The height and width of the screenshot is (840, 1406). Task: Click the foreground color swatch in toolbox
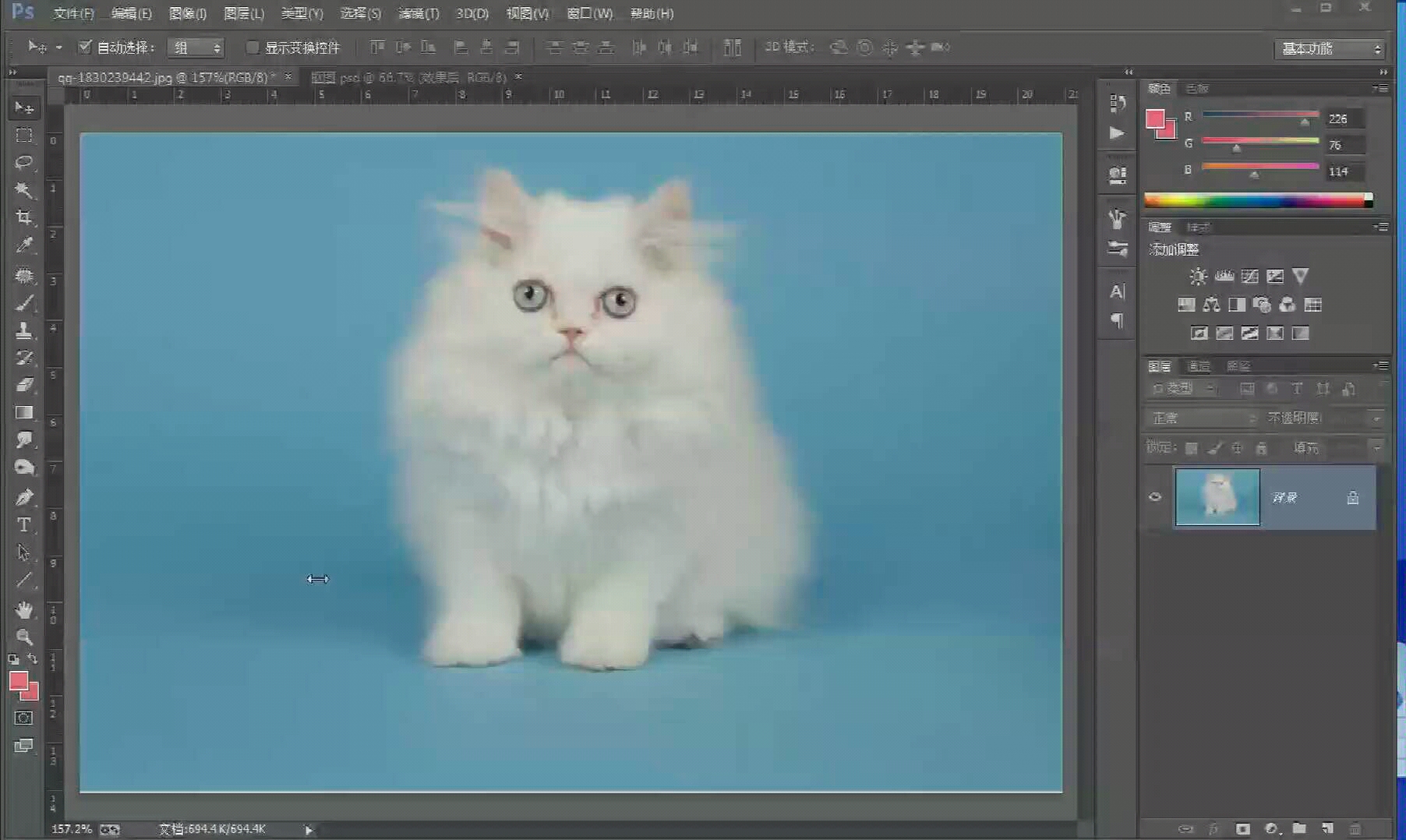point(19,681)
